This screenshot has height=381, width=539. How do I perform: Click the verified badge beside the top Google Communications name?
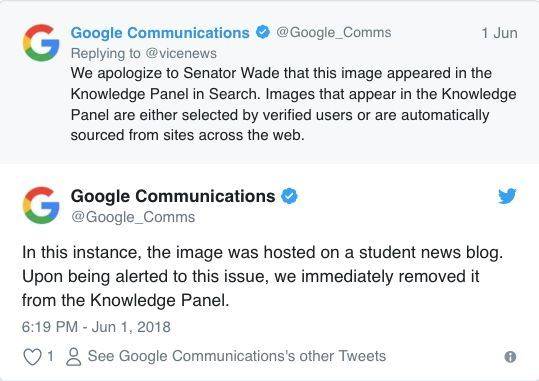[263, 32]
